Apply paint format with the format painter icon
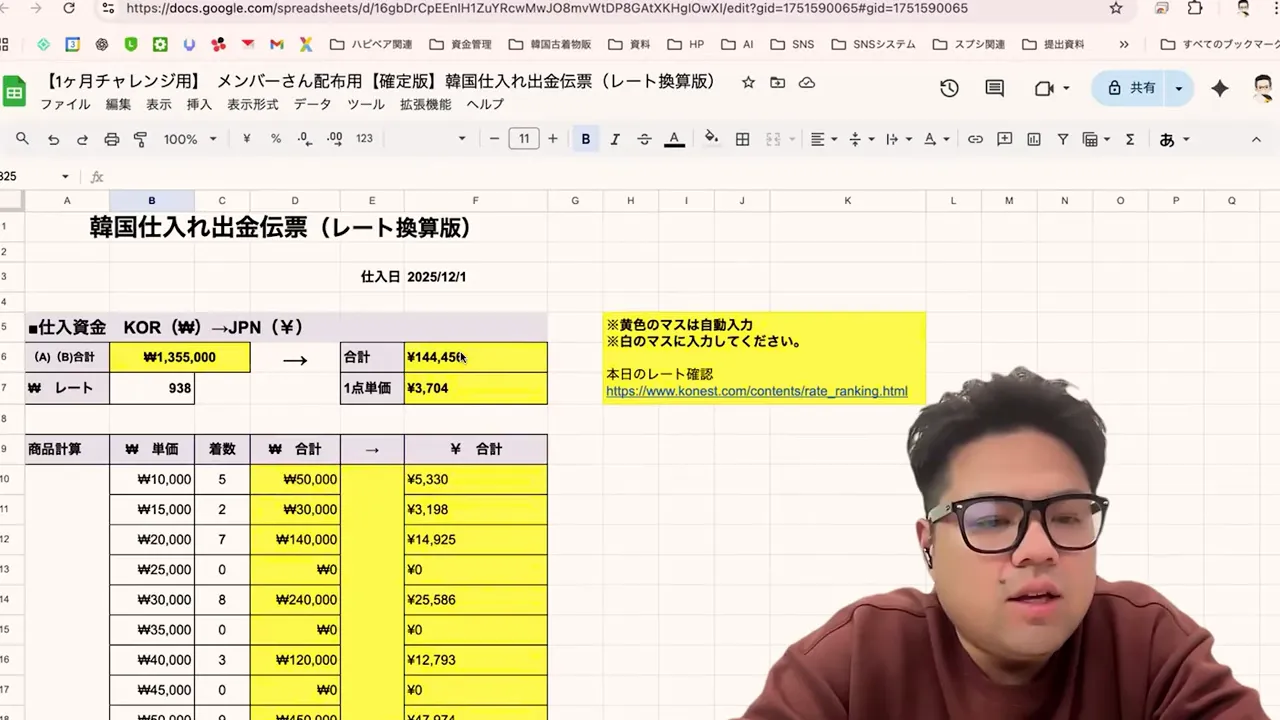The width and height of the screenshot is (1280, 720). pos(141,138)
